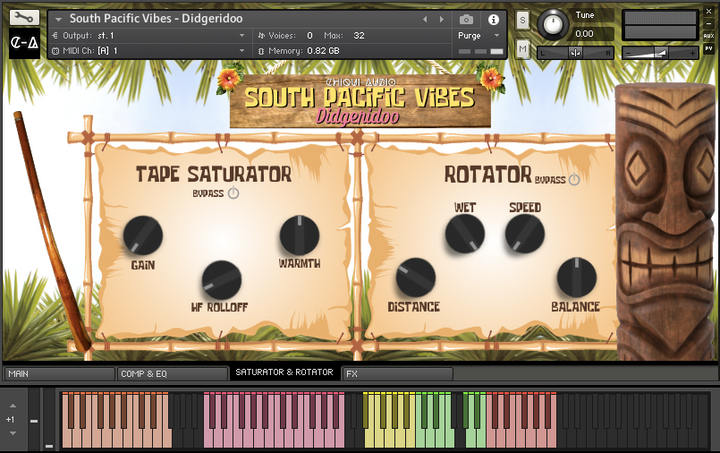Screen dimensions: 720x453
Task: Click the Gain knob
Action: tap(143, 235)
